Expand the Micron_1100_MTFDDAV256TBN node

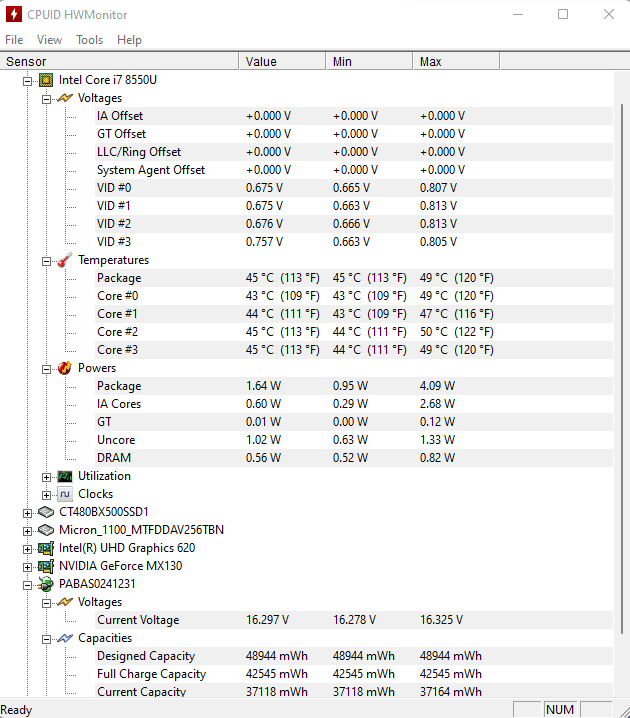[27, 531]
